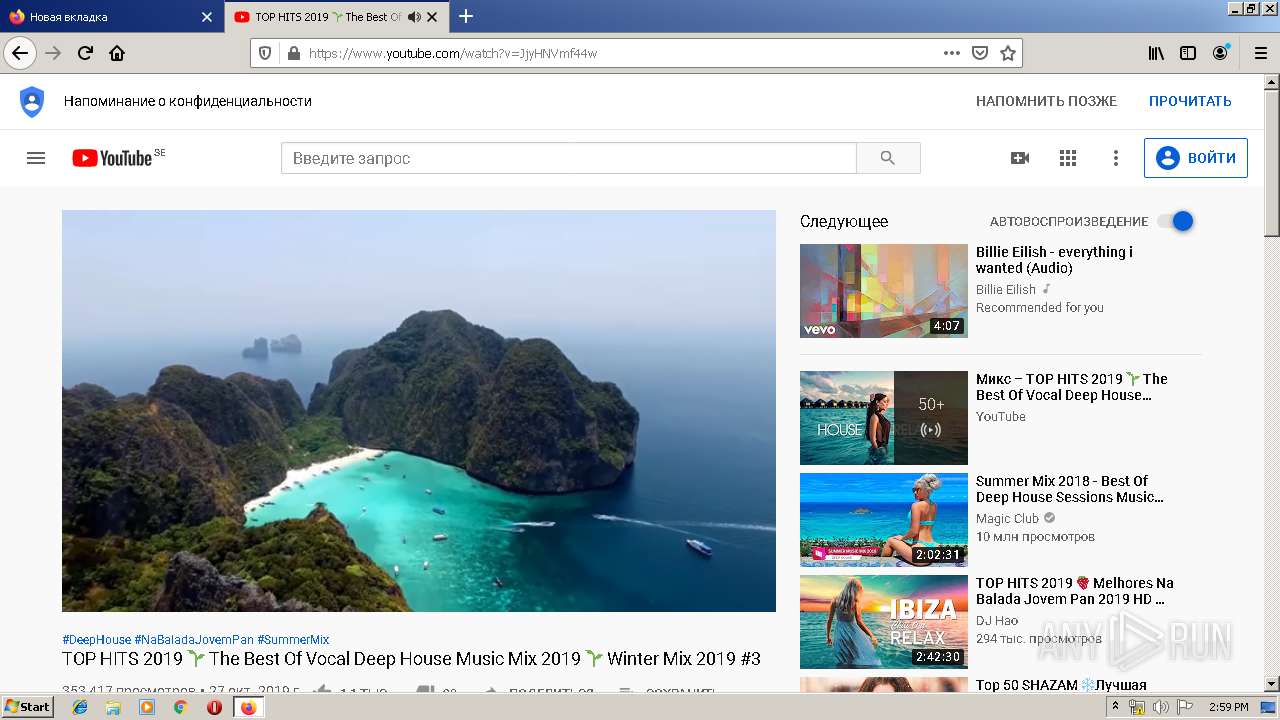Screen dimensions: 1280x720
Task: Open a new tab with plus button
Action: pos(466,16)
